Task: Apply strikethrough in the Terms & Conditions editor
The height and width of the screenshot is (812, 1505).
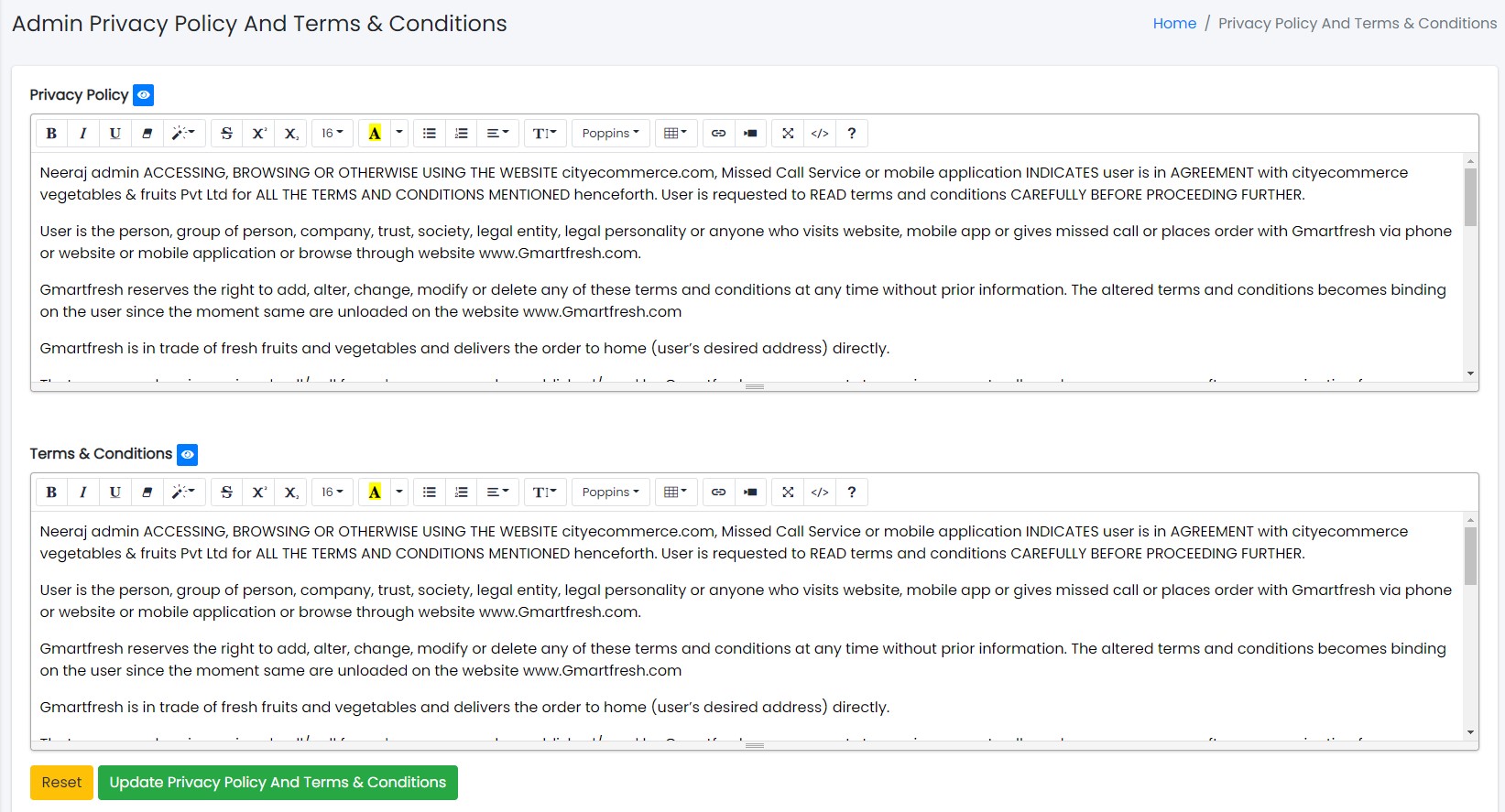Action: click(227, 493)
